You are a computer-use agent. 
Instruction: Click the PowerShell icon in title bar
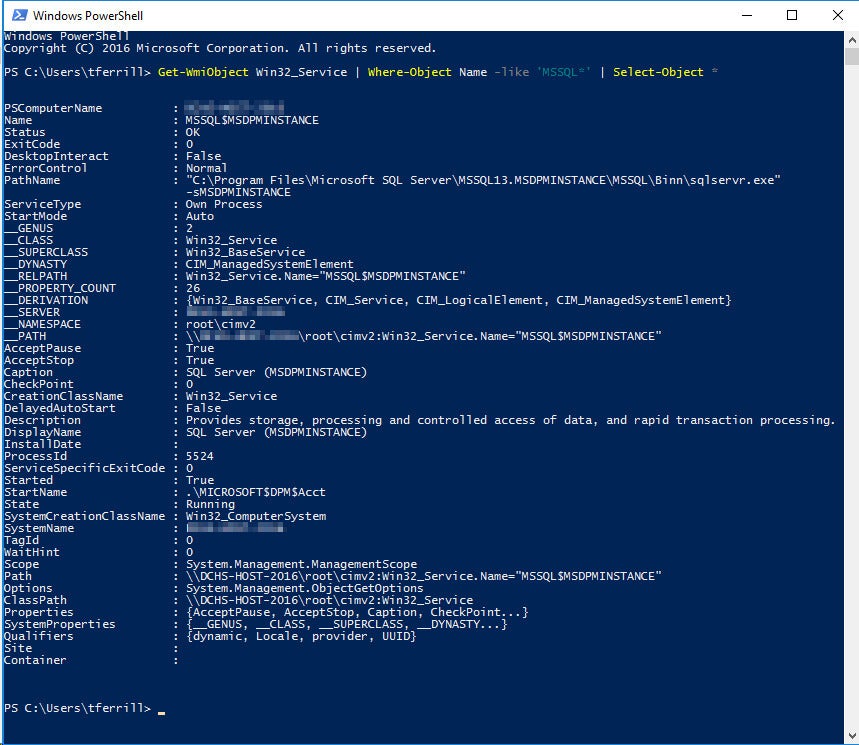[x=17, y=15]
